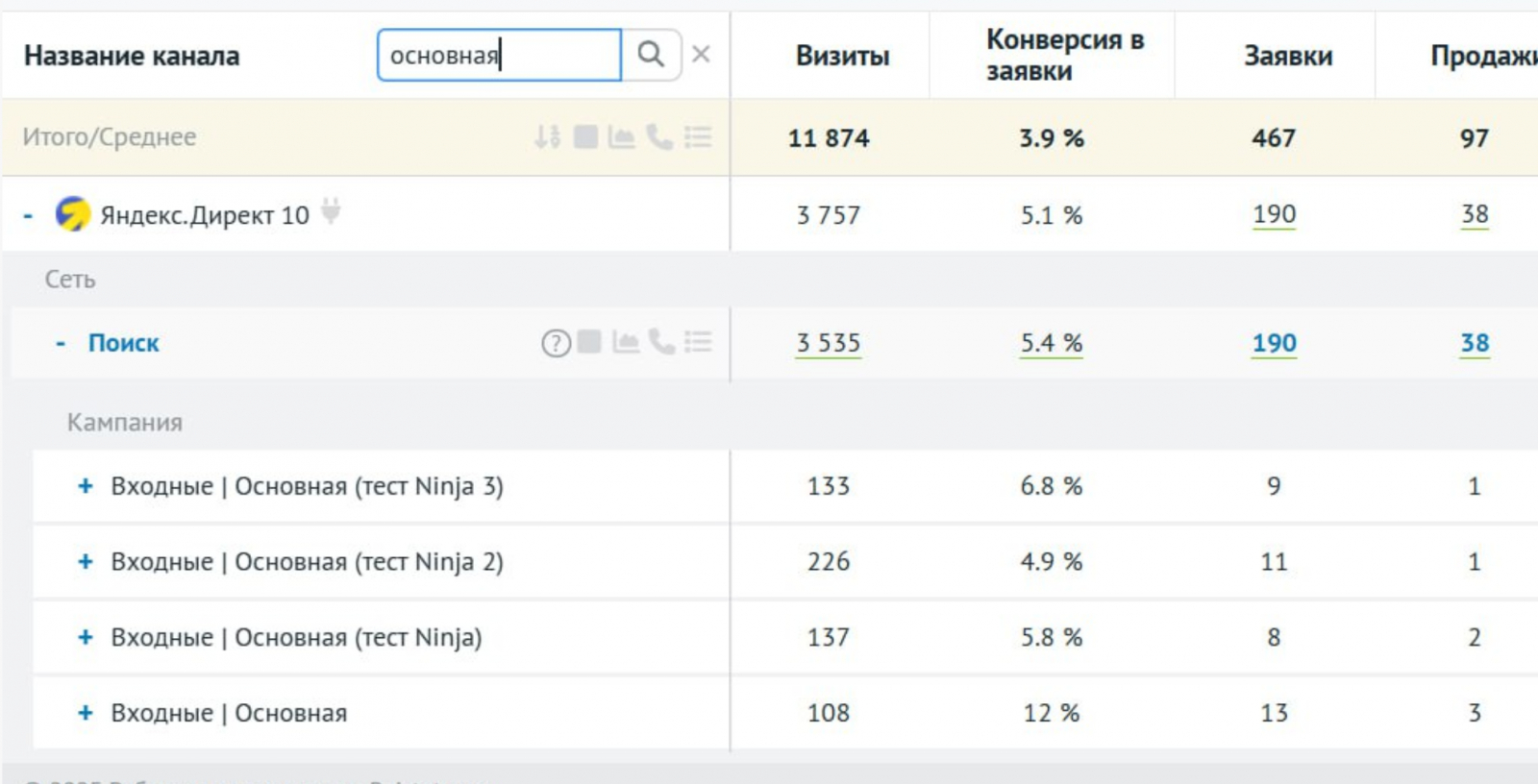Screen dimensions: 1538x784
Task: Click phone icon in Поиск row
Action: click(661, 342)
